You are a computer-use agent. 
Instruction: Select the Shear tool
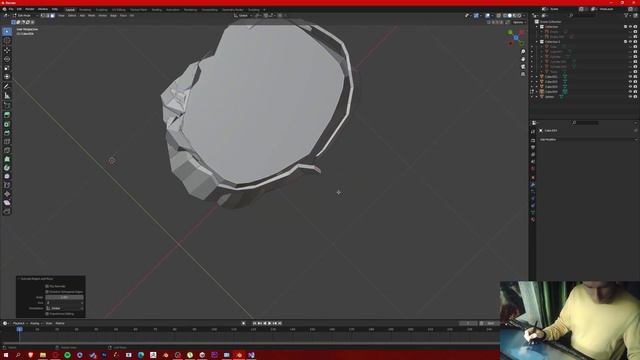7,203
